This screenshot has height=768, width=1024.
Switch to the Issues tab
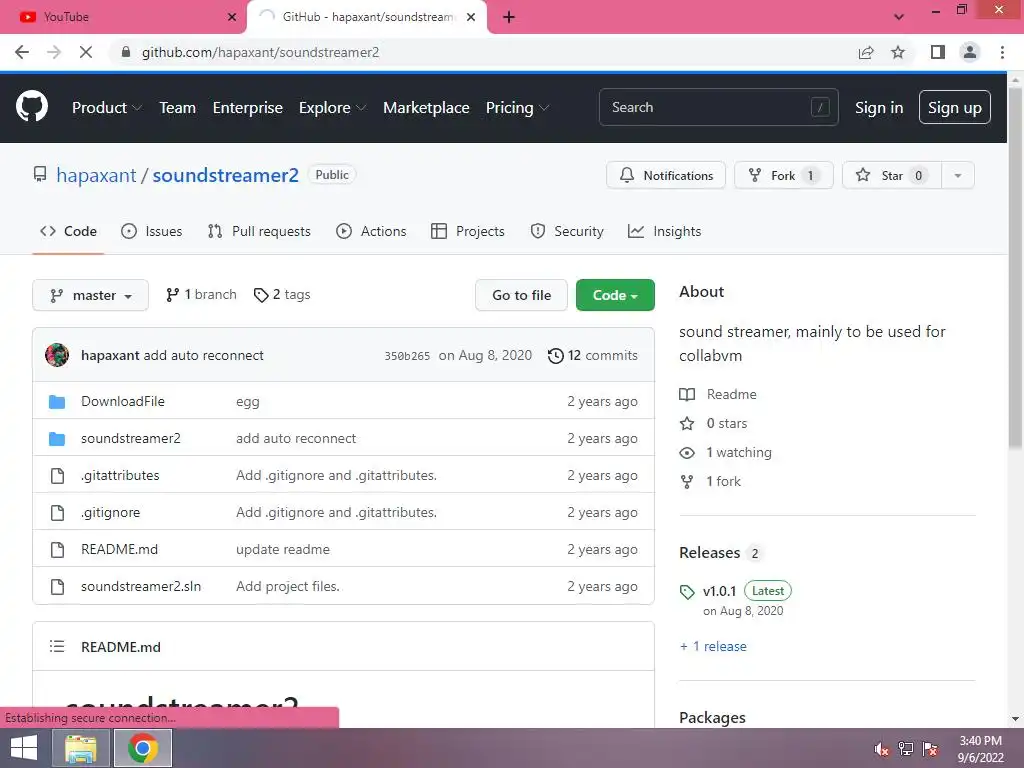[x=152, y=231]
